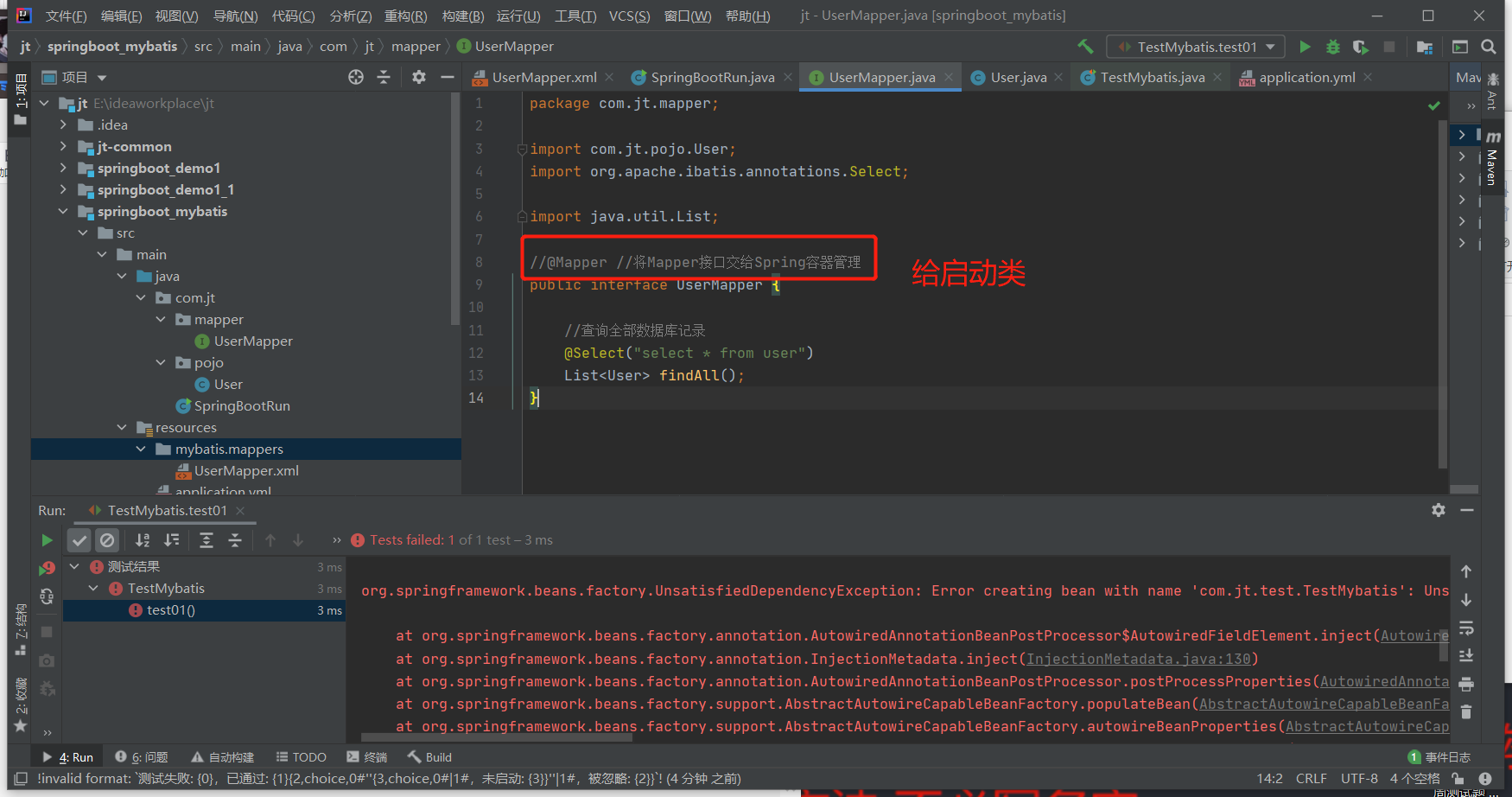
Task: Minimize the Run tool window
Action: (x=1467, y=510)
